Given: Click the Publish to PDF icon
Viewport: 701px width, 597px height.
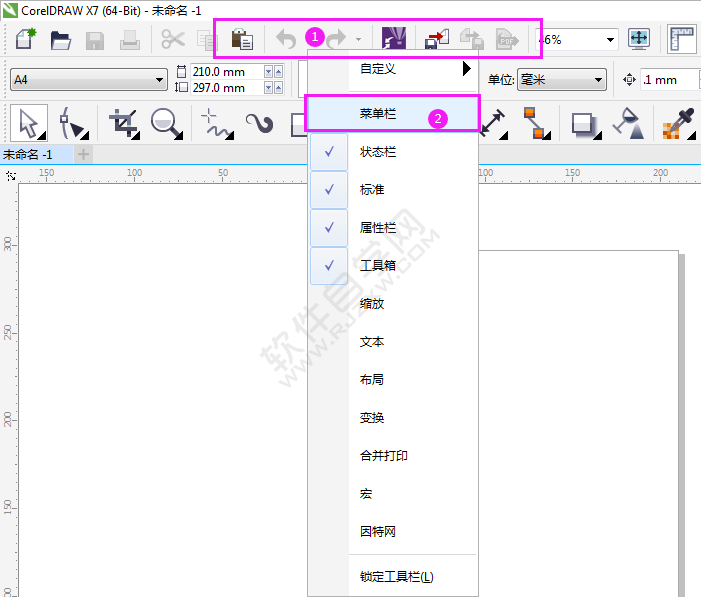Looking at the screenshot, I should [507, 40].
